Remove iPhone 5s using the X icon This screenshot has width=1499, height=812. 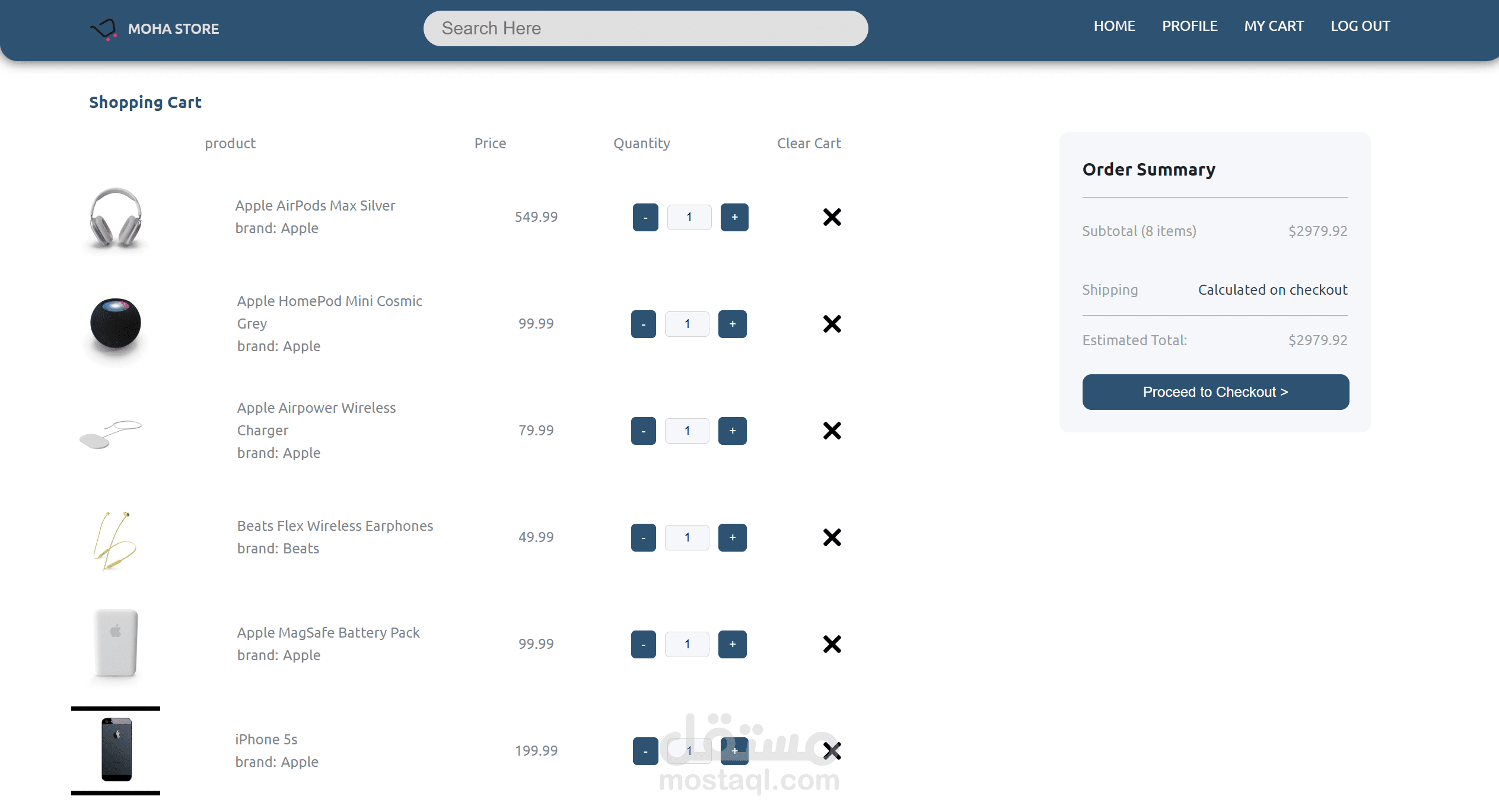coord(832,751)
